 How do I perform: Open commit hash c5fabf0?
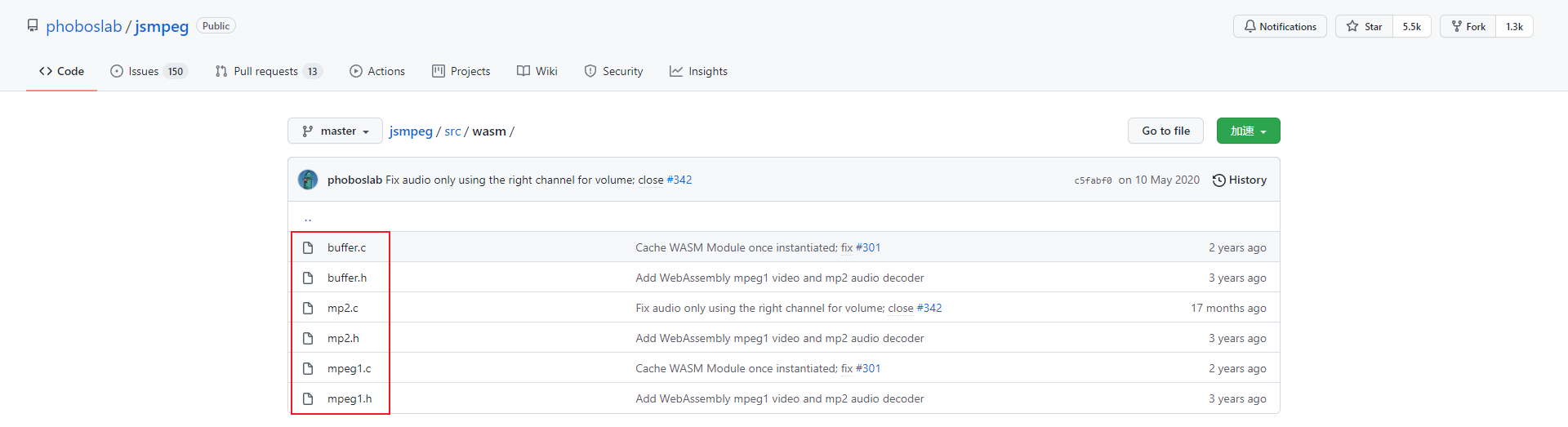pos(1093,180)
